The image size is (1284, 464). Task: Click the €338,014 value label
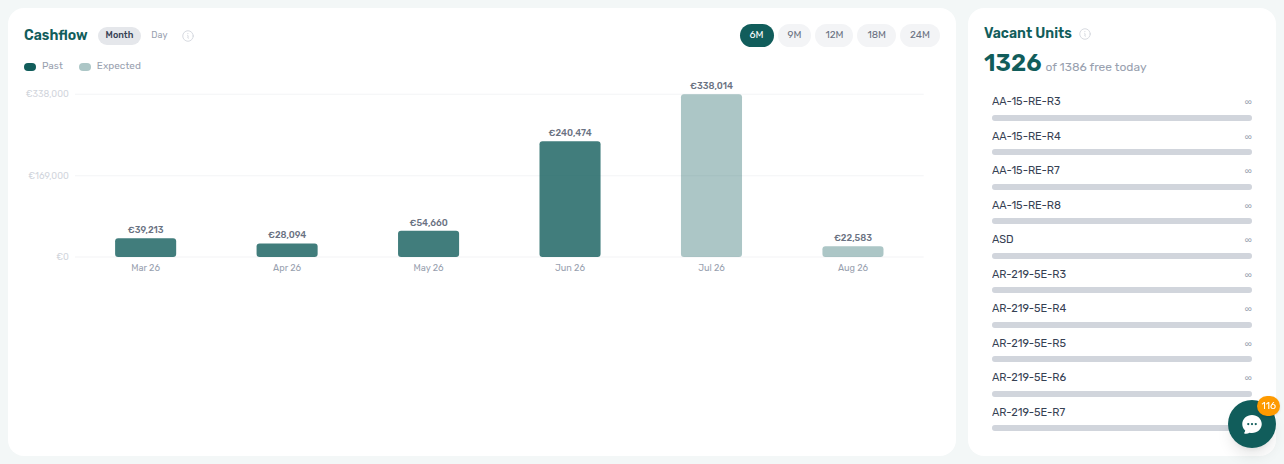712,85
